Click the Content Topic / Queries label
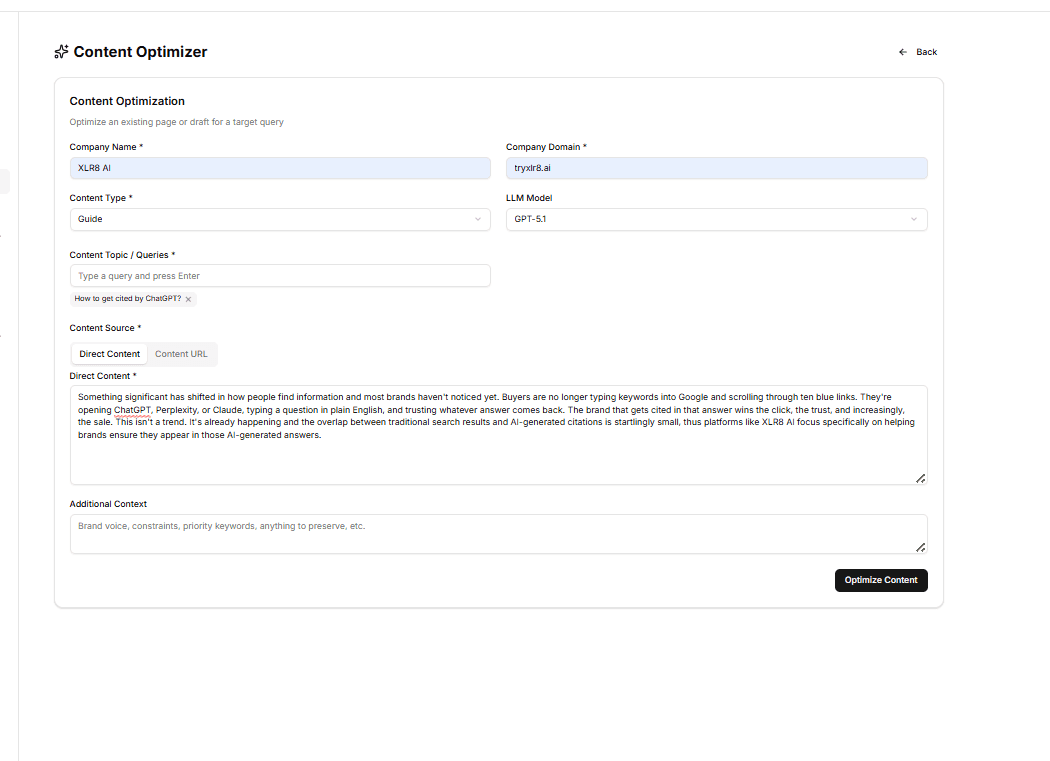 click(122, 255)
